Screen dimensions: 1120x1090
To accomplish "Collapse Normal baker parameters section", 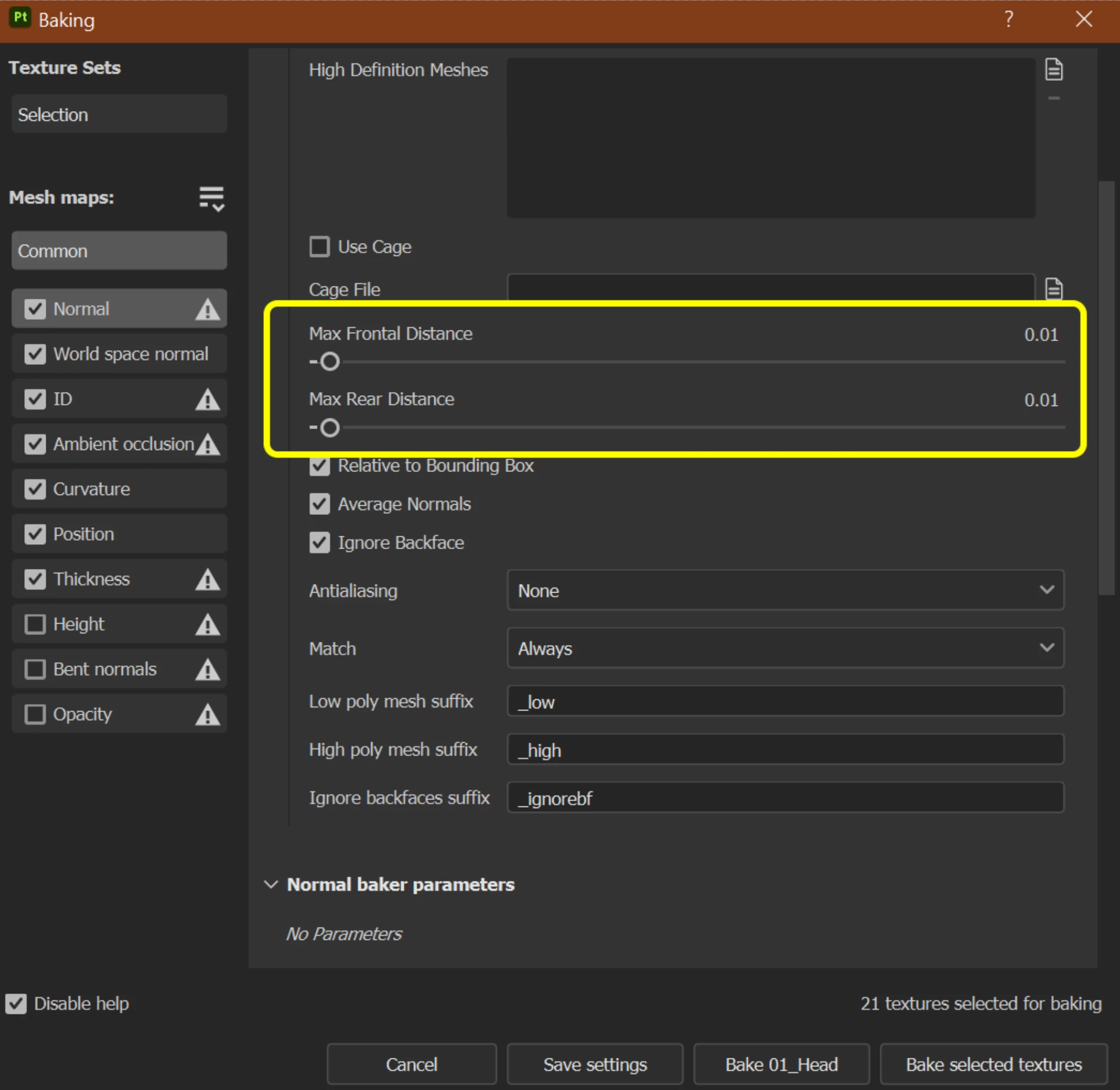I will 271,885.
